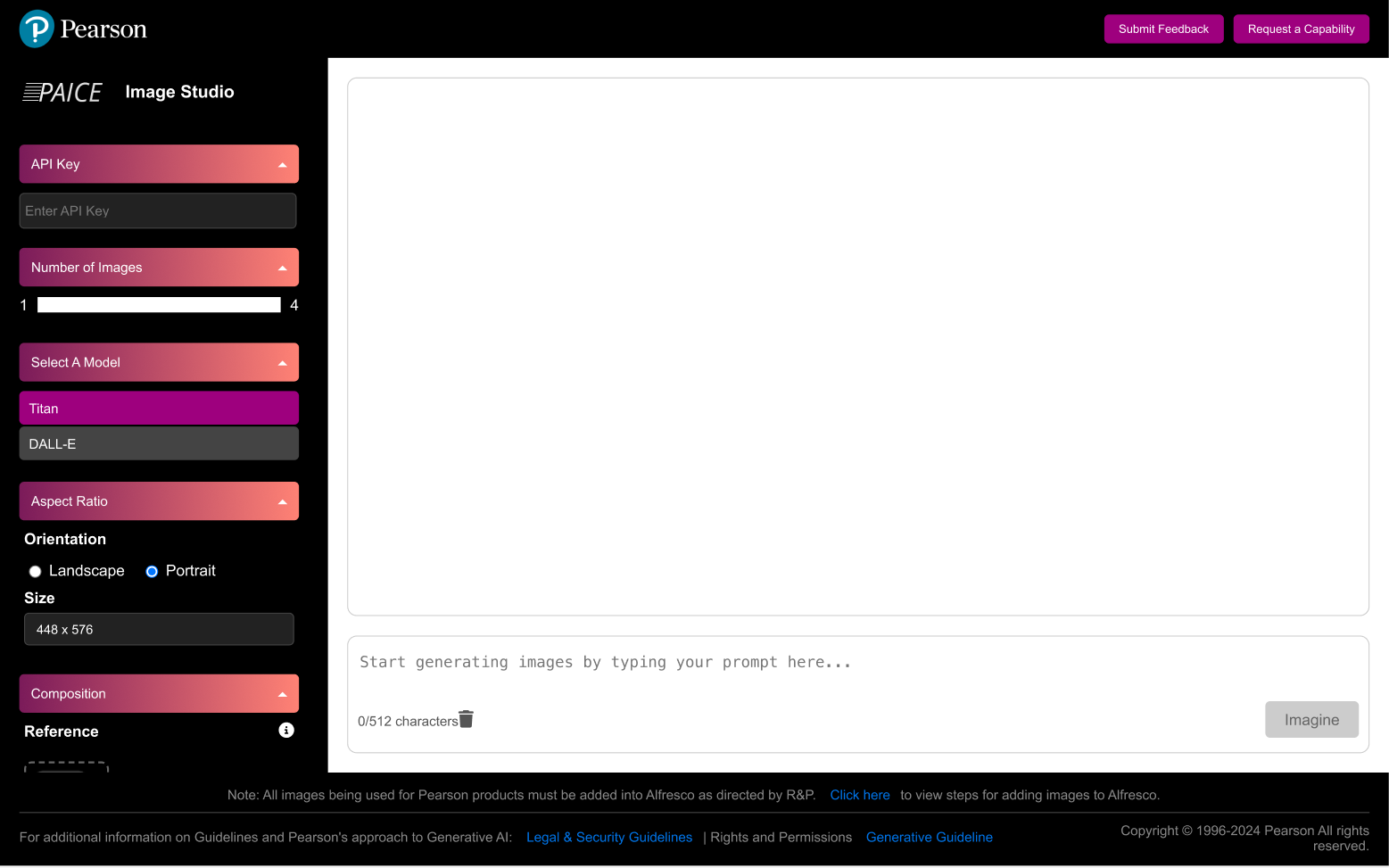Image resolution: width=1389 pixels, height=868 pixels.
Task: Open the Click here Alfresco link
Action: tap(860, 795)
